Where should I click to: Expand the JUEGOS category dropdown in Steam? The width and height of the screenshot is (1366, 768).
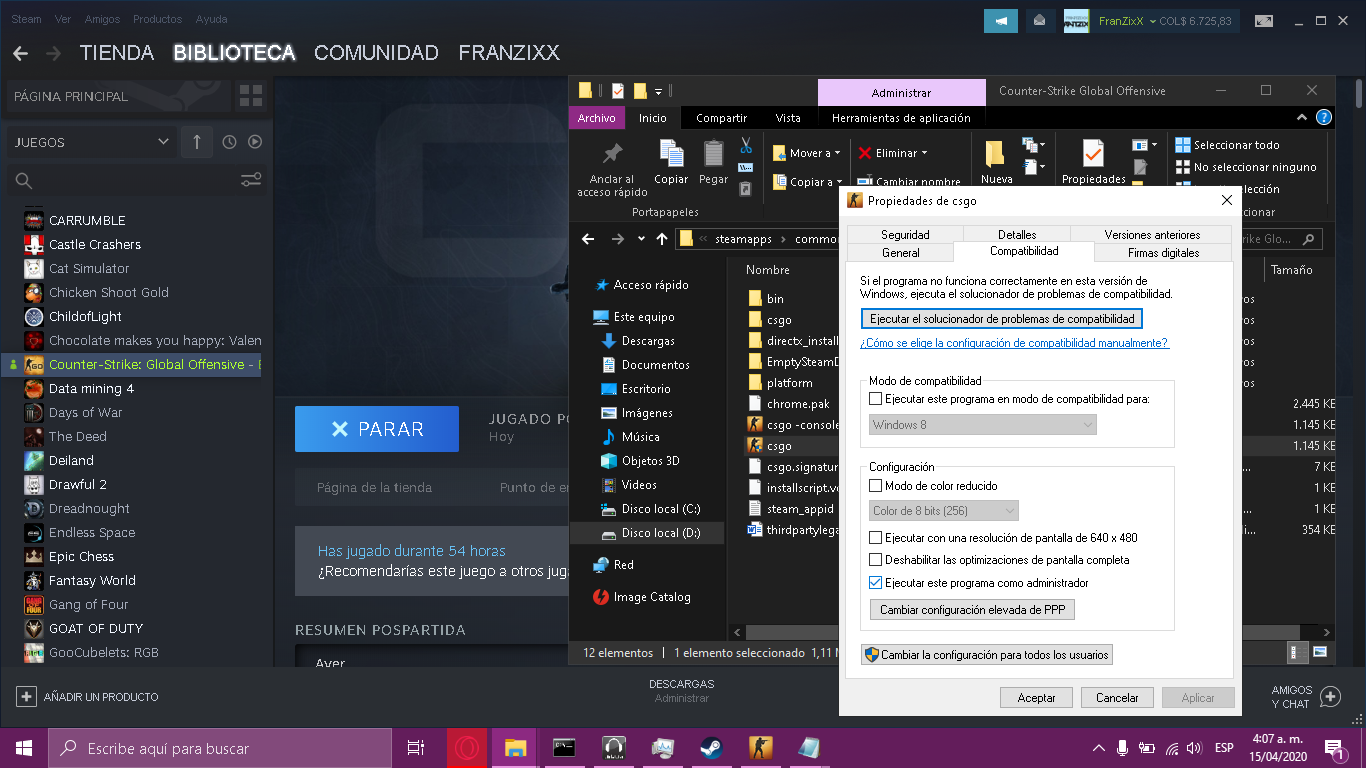coord(164,142)
